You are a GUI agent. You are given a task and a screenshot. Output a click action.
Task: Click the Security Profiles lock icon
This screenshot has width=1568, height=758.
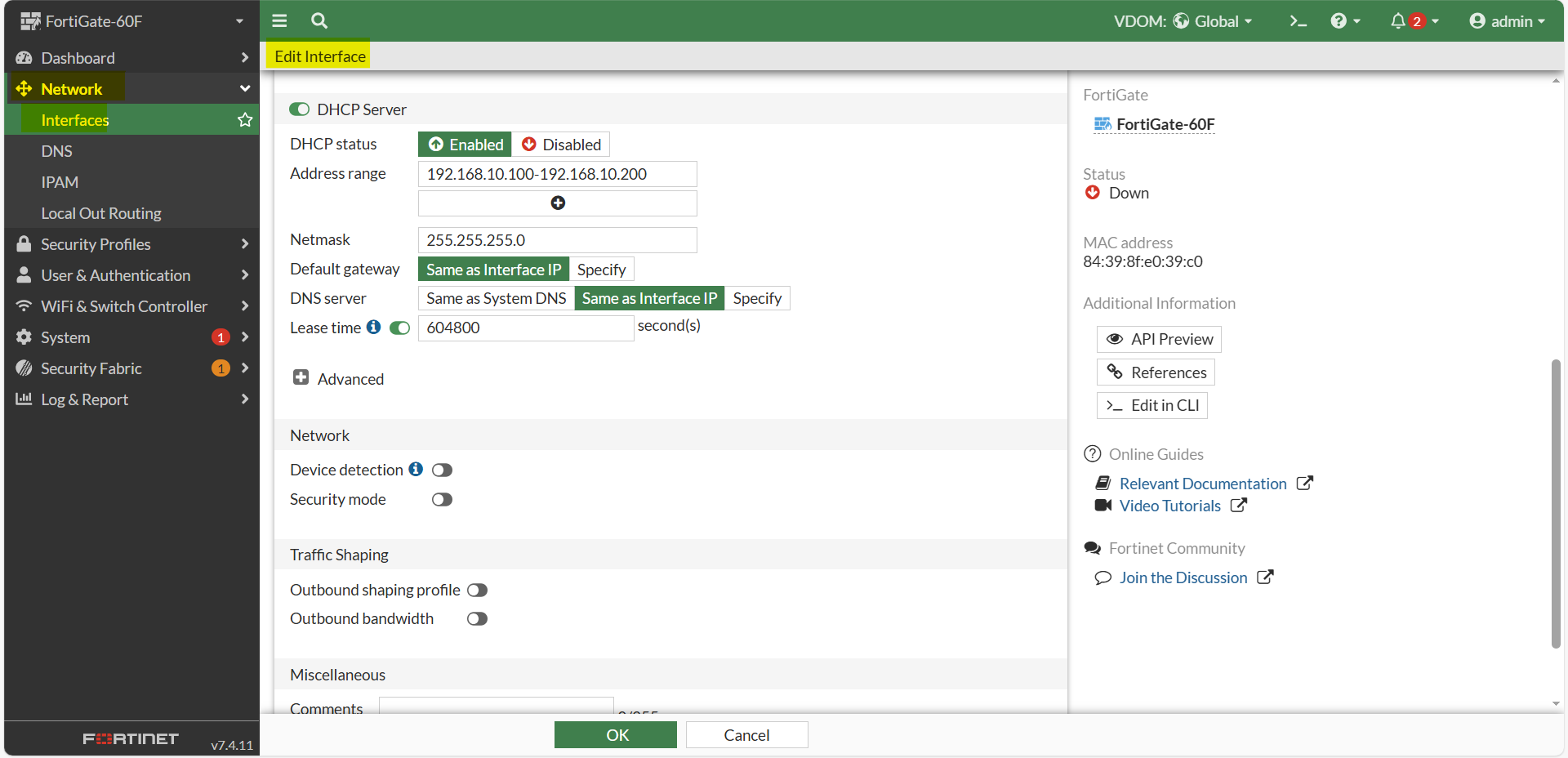tap(24, 244)
